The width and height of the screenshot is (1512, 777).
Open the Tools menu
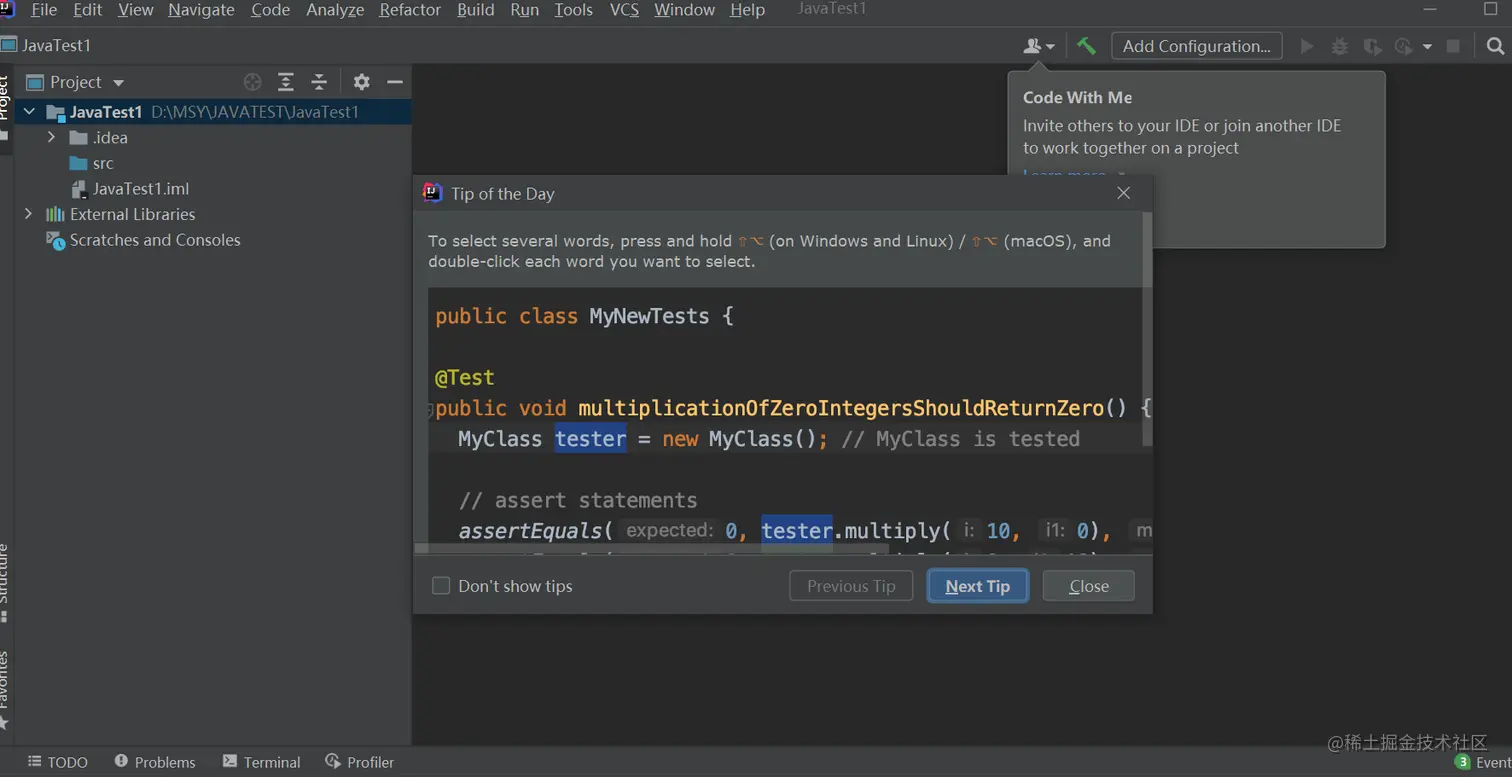click(x=573, y=10)
